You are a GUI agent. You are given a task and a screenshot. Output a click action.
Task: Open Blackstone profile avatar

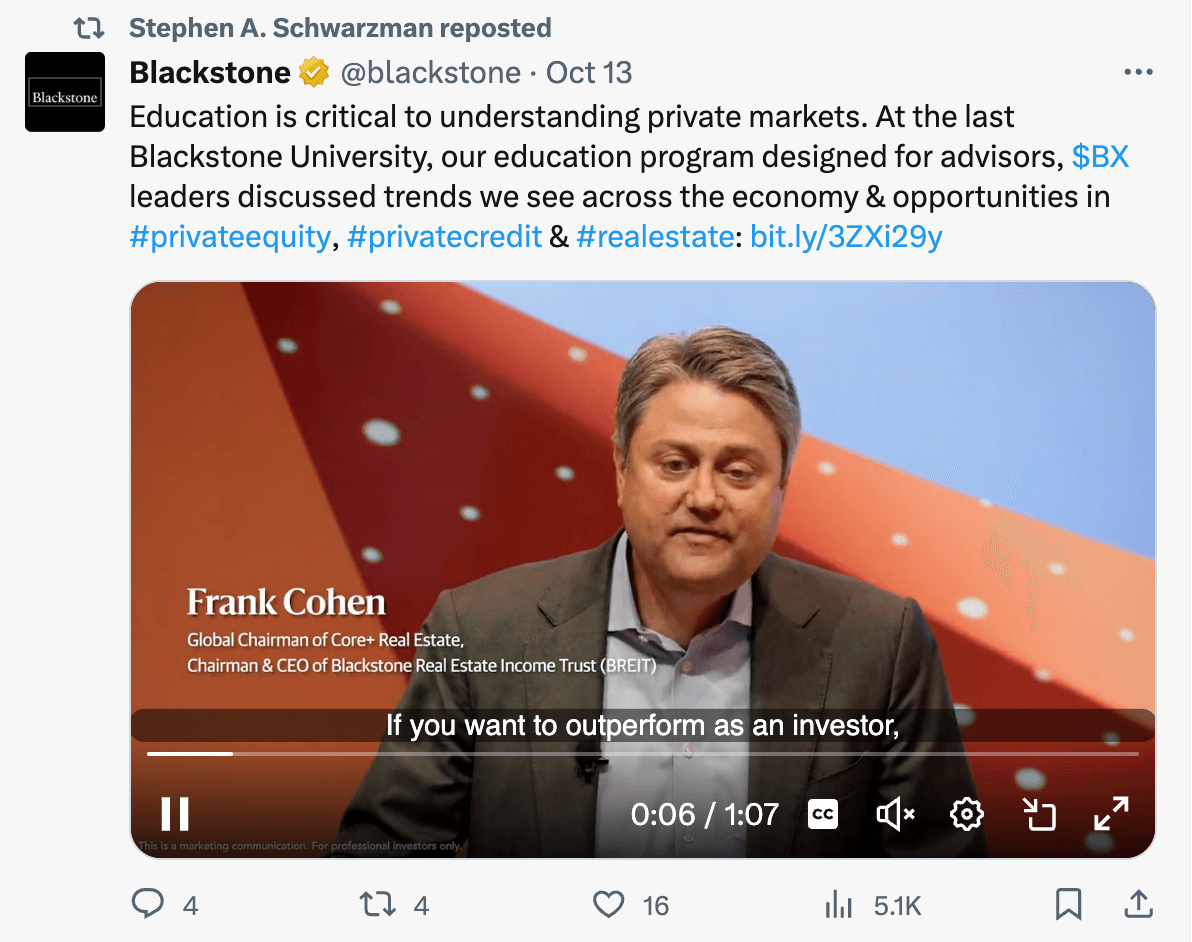click(x=65, y=92)
